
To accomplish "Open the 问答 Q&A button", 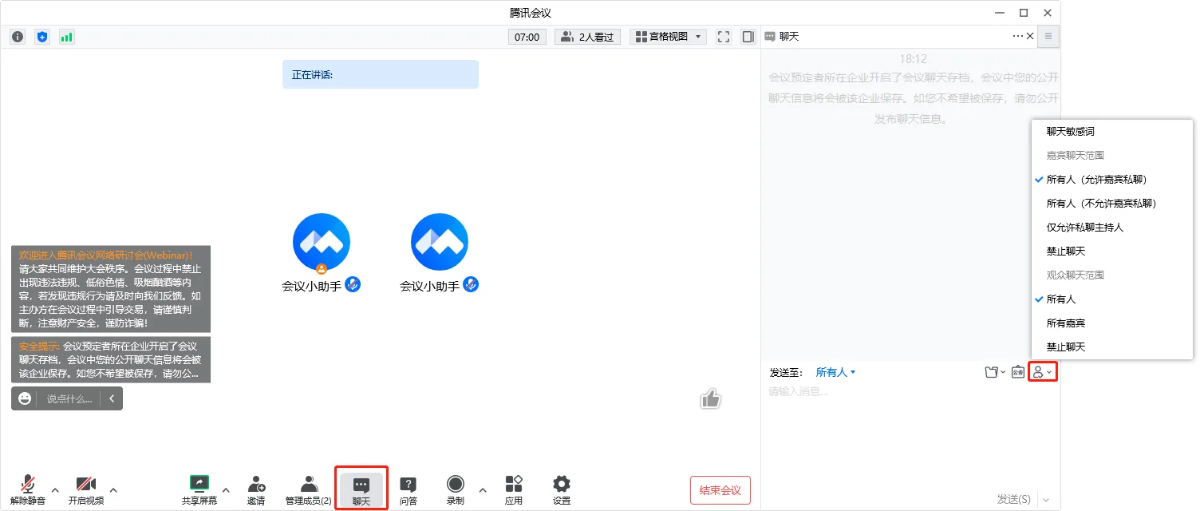I will click(x=408, y=489).
